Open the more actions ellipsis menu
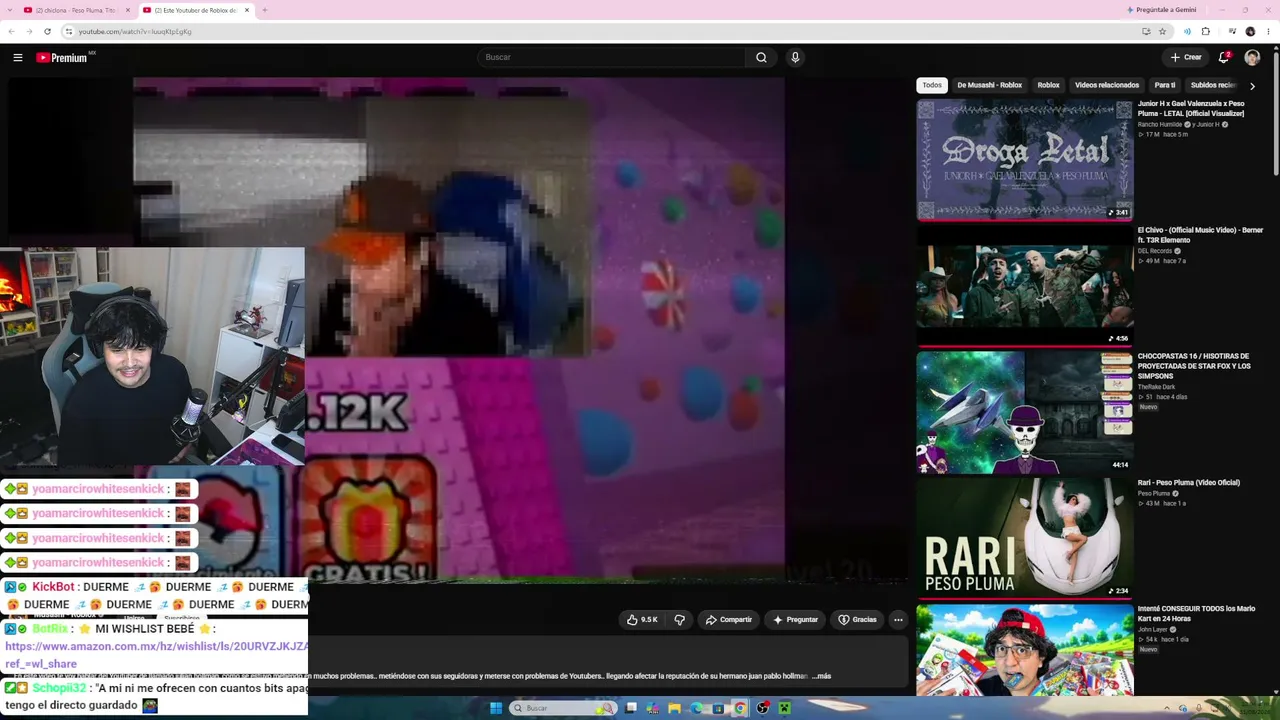1280x720 pixels. coord(898,620)
